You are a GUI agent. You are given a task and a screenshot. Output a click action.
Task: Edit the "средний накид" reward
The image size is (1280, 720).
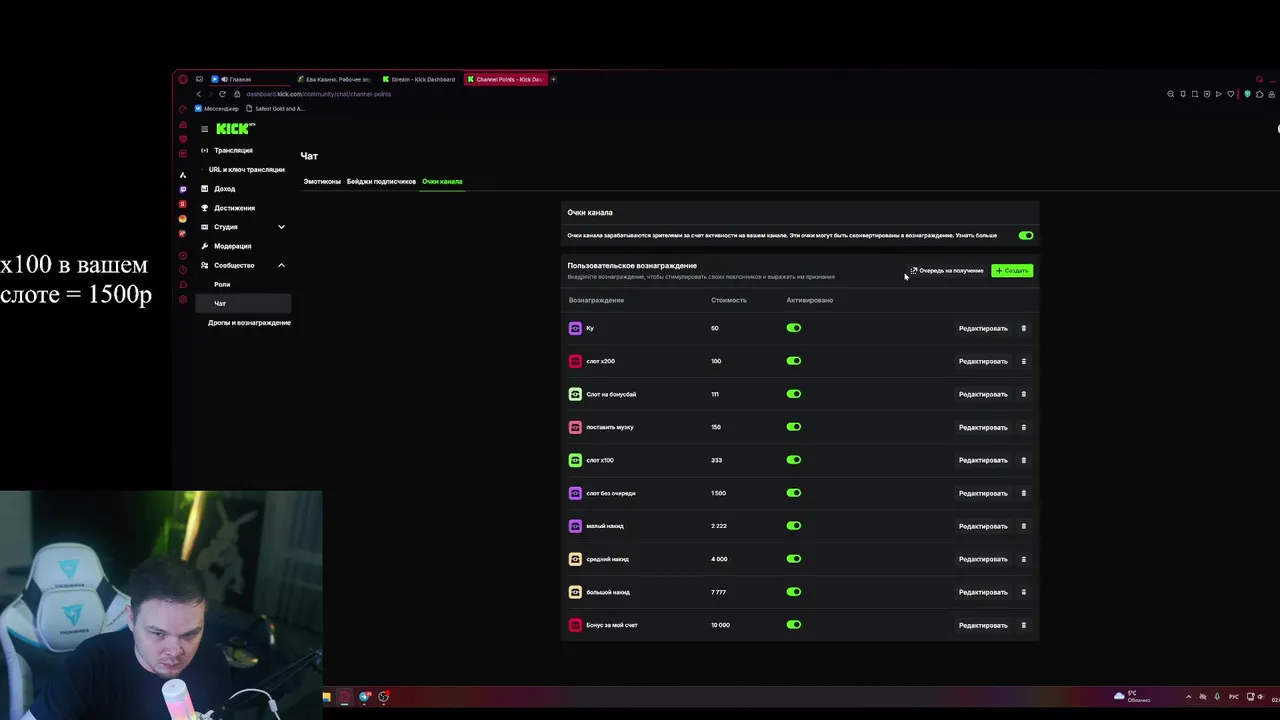click(983, 559)
